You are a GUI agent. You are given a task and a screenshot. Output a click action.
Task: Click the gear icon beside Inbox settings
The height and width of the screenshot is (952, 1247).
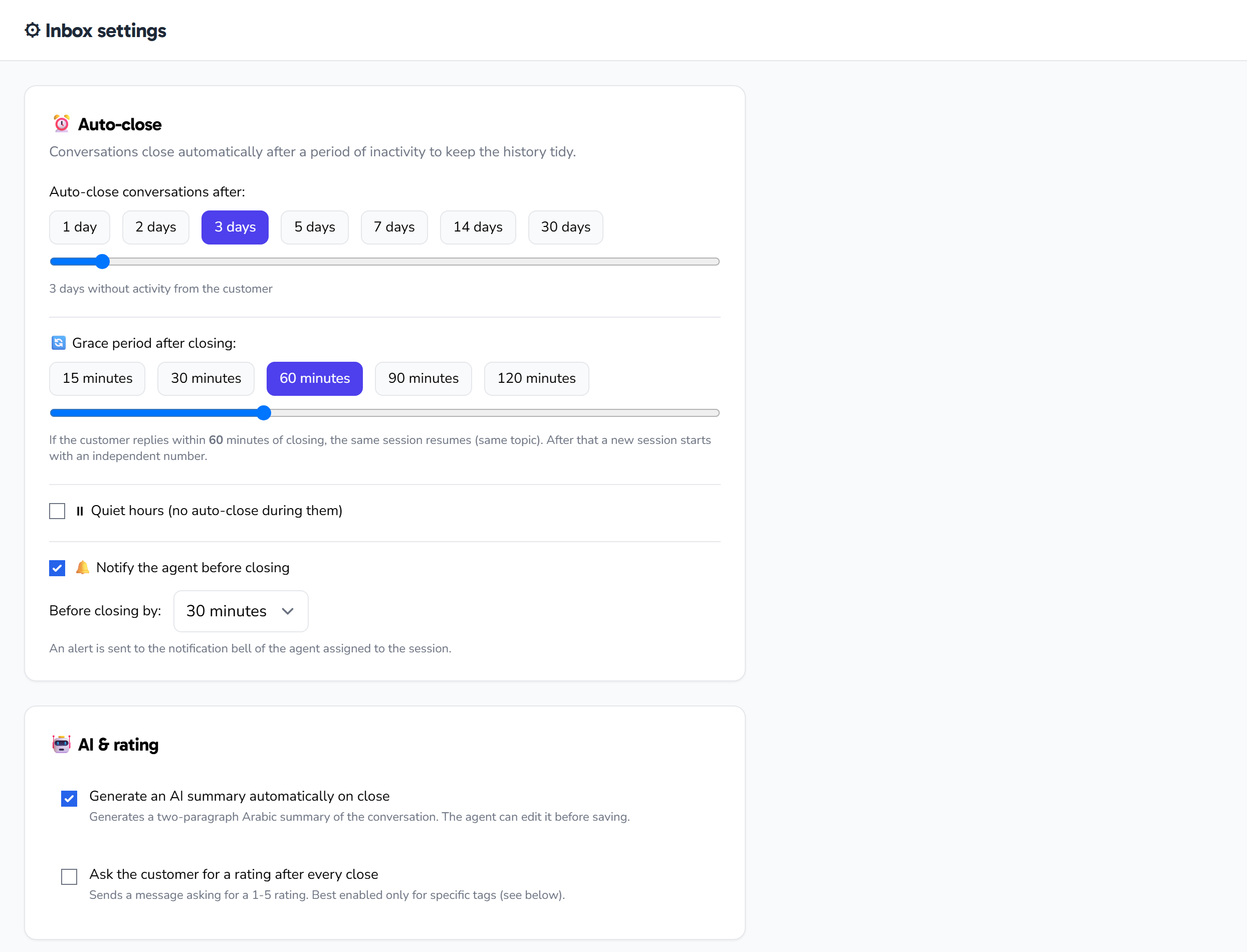tap(32, 30)
